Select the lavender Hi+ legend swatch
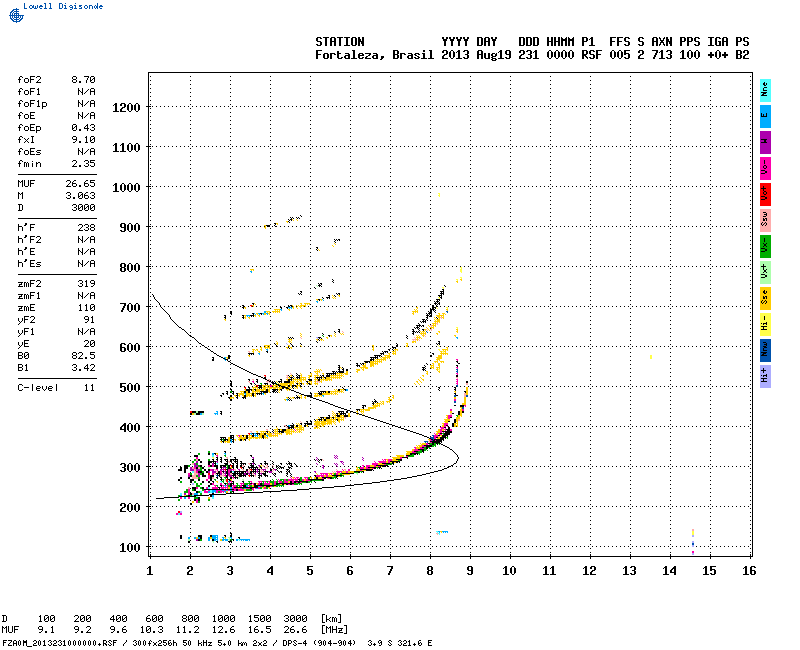This screenshot has height=650, width=800. [x=765, y=377]
